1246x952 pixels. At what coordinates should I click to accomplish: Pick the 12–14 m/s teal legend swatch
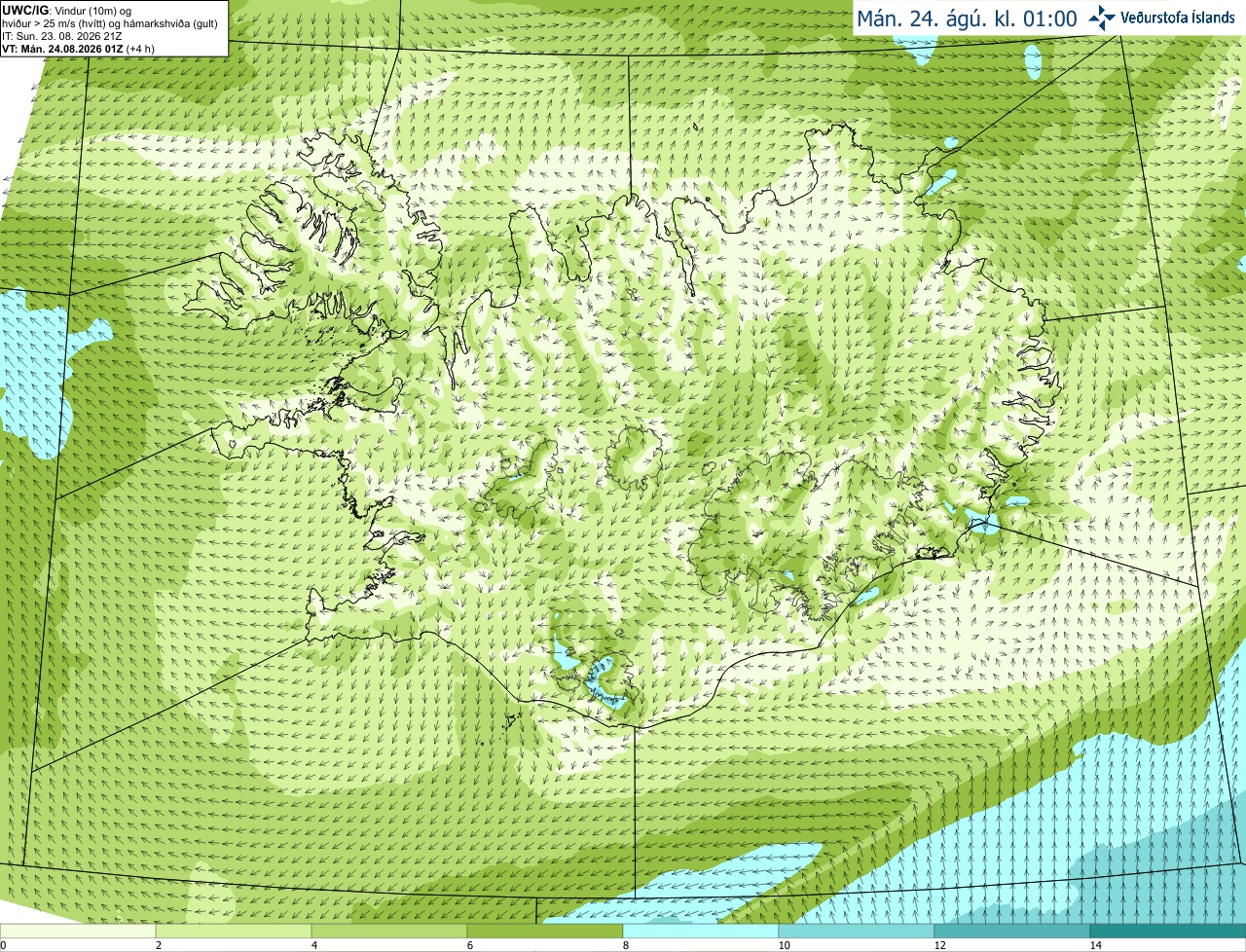[x=1012, y=932]
